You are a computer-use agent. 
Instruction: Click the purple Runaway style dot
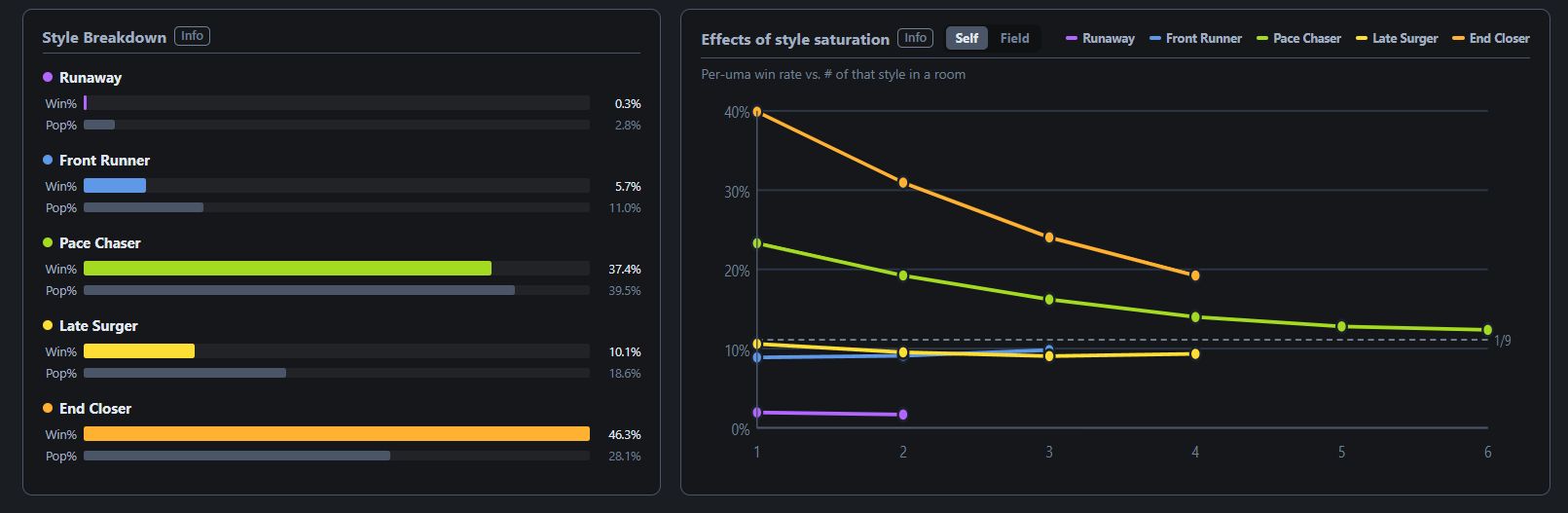coord(48,77)
